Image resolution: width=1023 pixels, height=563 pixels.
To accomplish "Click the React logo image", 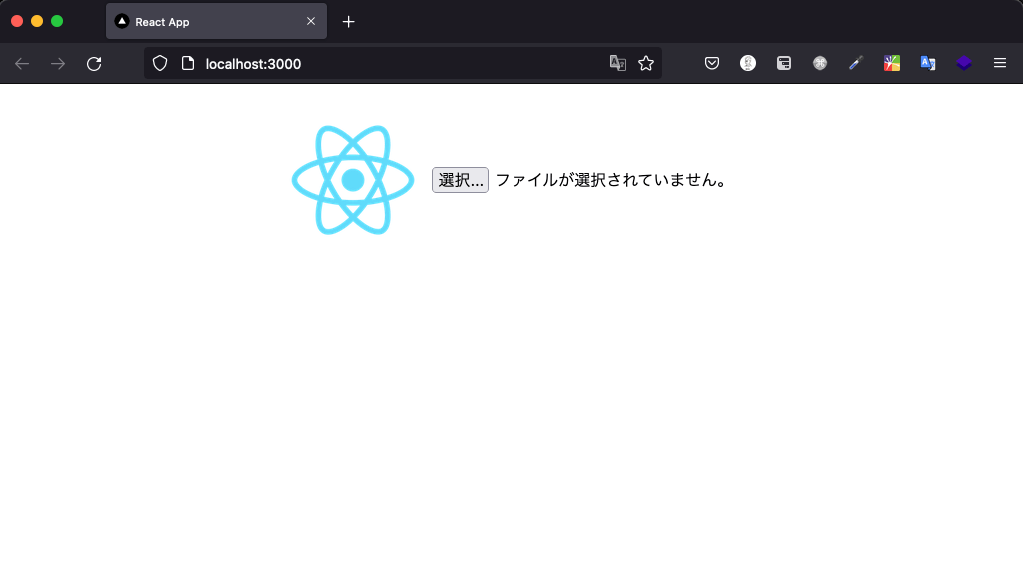I will coord(353,180).
